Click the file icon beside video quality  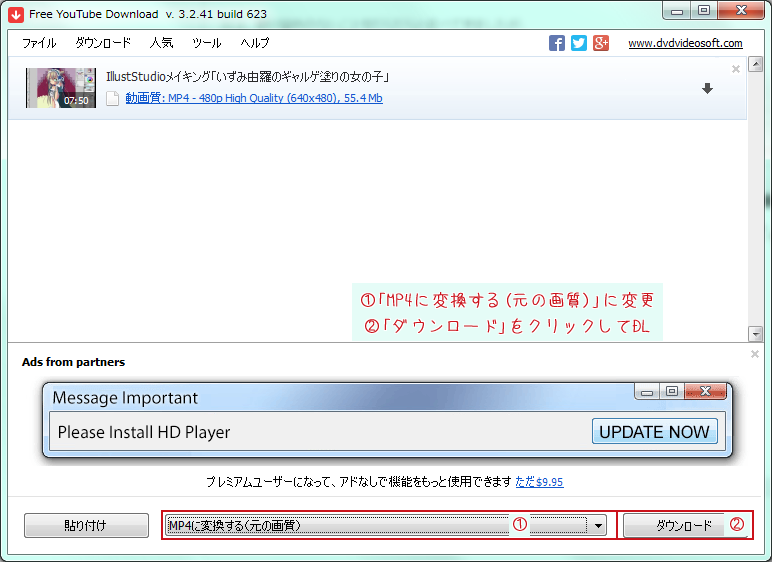113,98
